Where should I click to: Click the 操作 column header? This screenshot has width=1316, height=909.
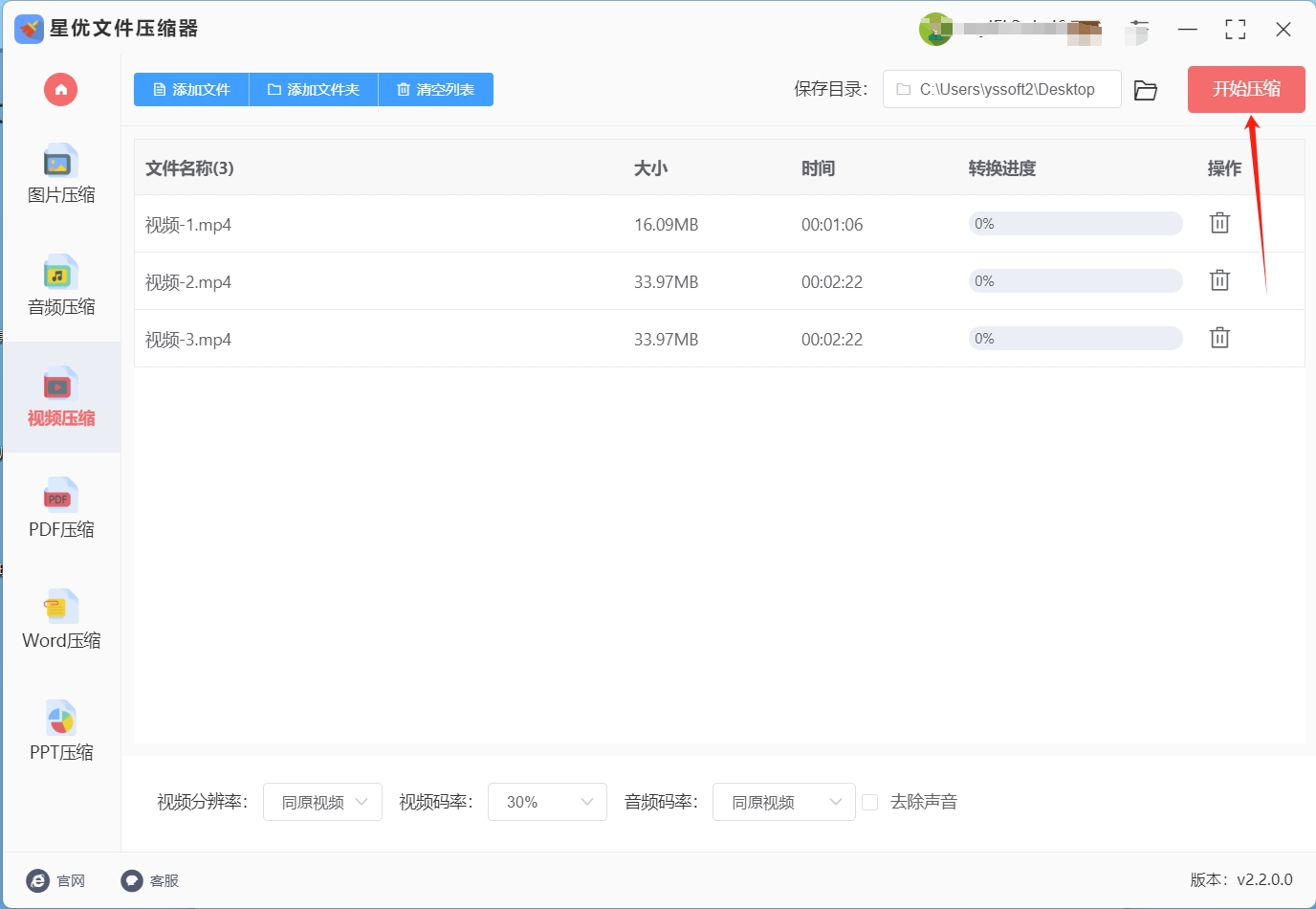(1225, 168)
